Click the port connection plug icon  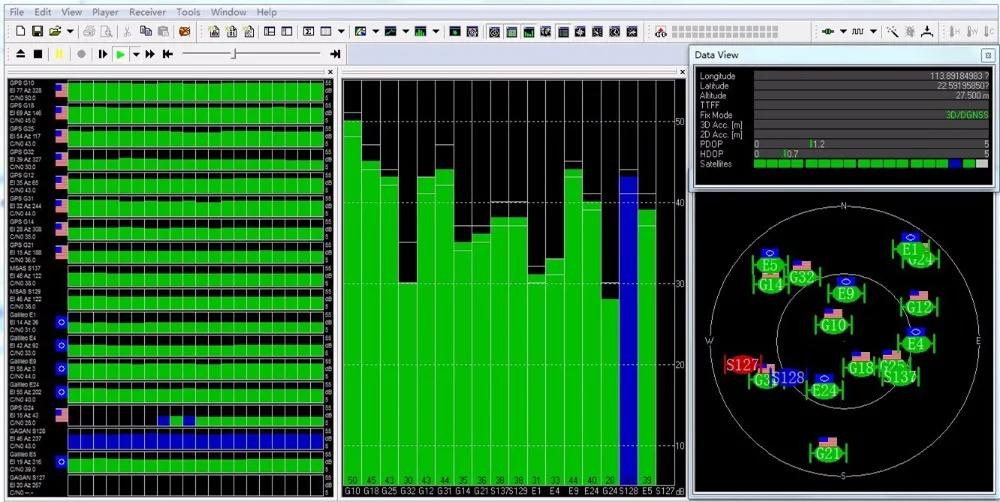[828, 31]
